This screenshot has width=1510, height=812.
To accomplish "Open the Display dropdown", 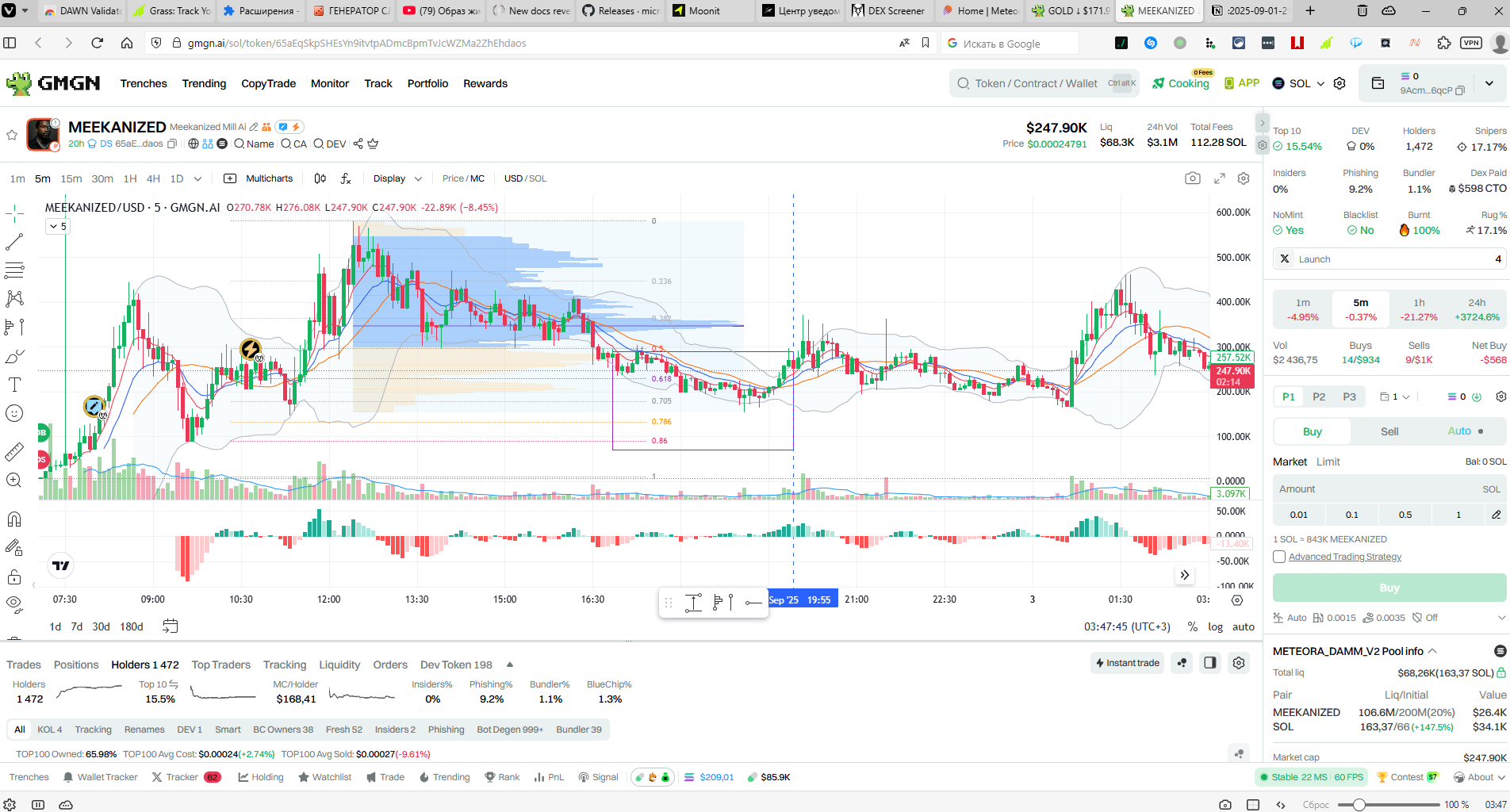I will coord(397,178).
